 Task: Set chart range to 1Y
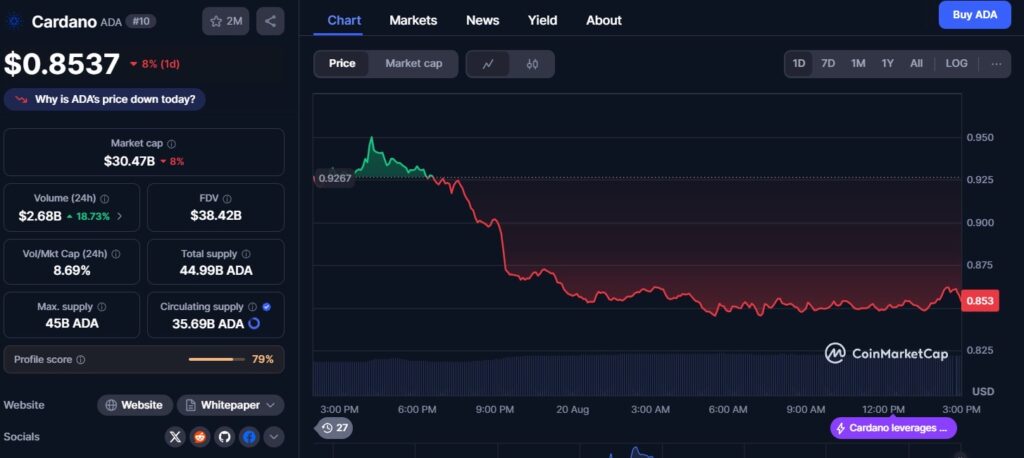(888, 63)
